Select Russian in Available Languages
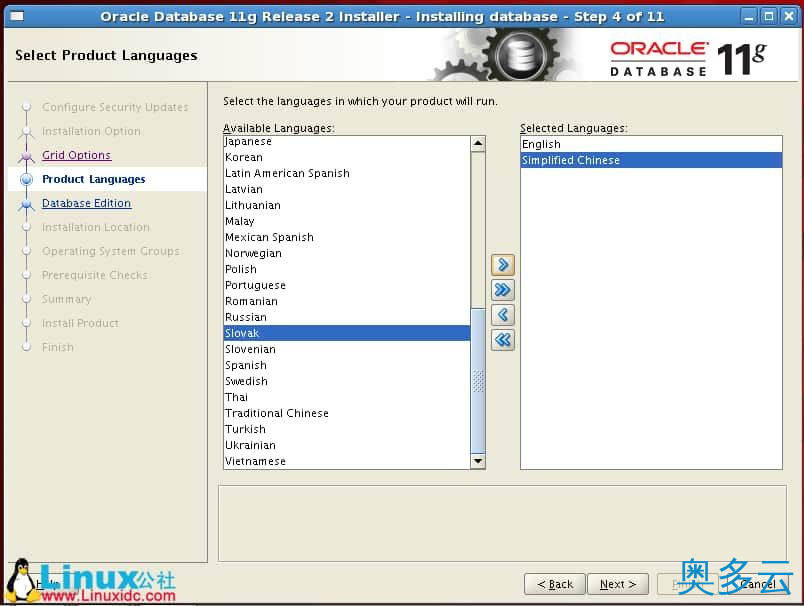 click(x=347, y=317)
